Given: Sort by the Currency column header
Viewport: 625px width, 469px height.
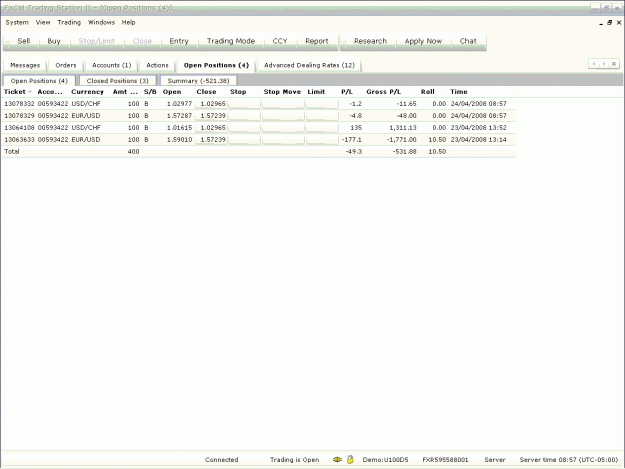Looking at the screenshot, I should pyautogui.click(x=87, y=92).
